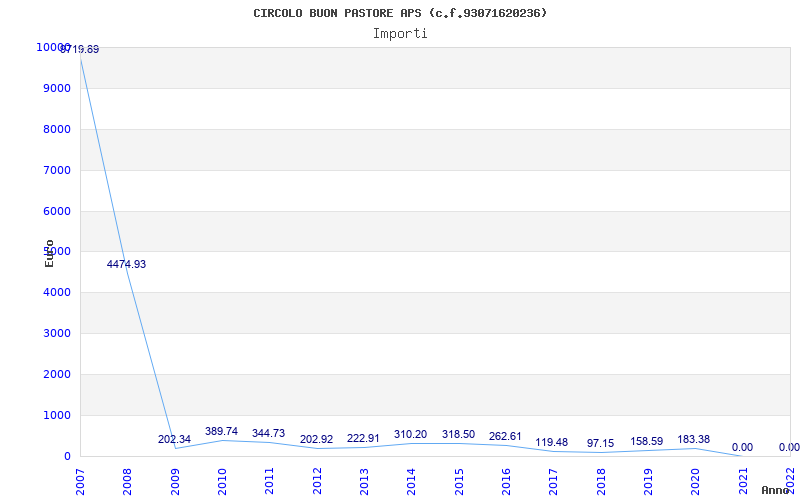Select the 202.34 data label

pyautogui.click(x=174, y=439)
